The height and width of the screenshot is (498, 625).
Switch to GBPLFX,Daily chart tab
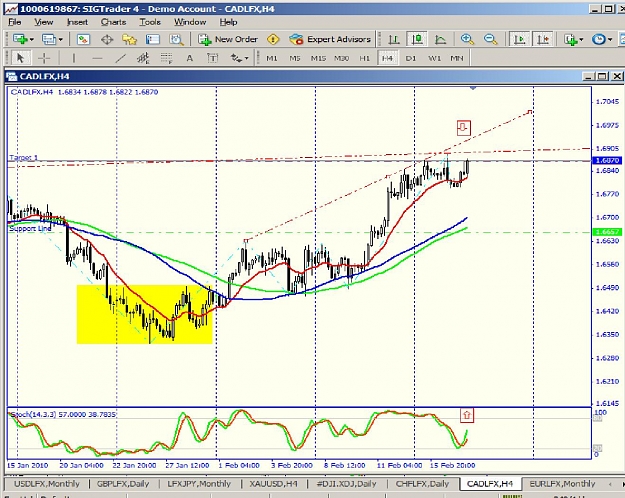[x=123, y=484]
